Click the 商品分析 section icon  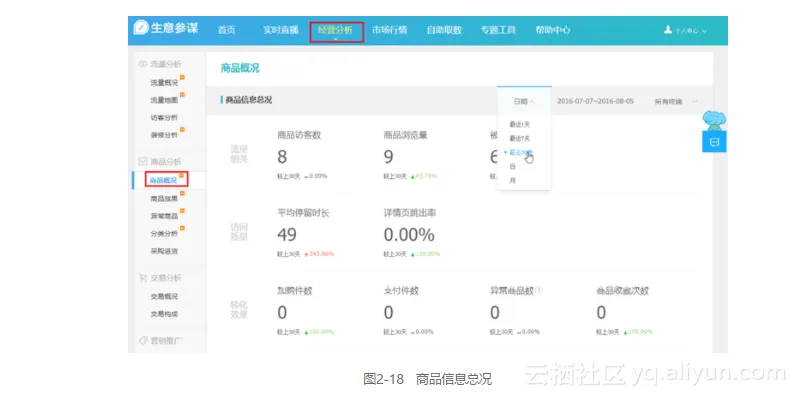143,161
